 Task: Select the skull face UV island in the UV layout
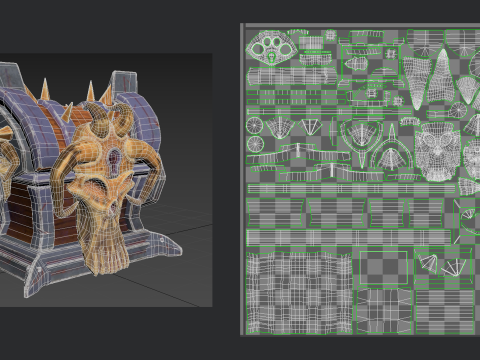click(x=437, y=151)
